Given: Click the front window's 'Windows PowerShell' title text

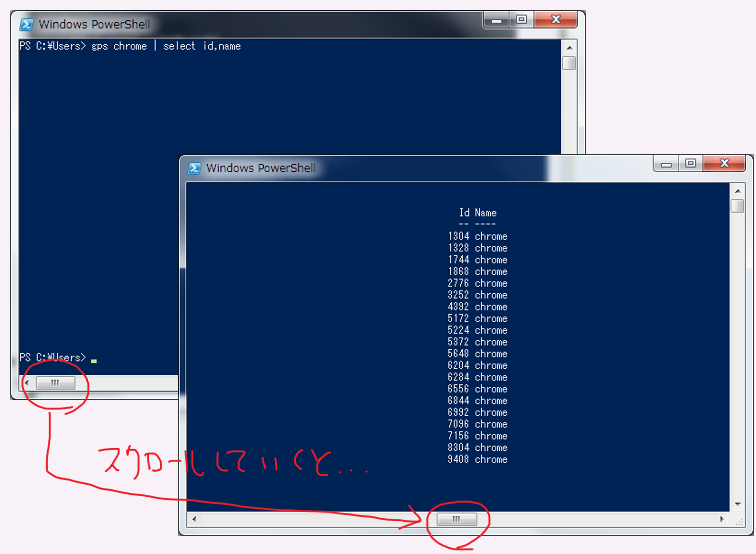Looking at the screenshot, I should 261,168.
